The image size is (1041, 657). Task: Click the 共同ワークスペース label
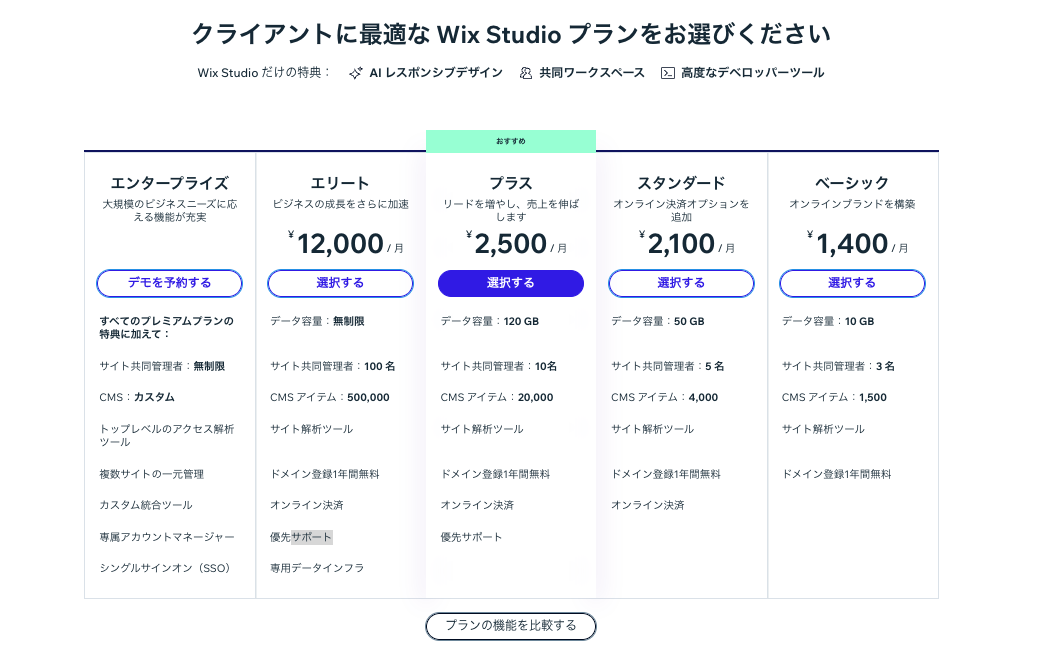592,73
